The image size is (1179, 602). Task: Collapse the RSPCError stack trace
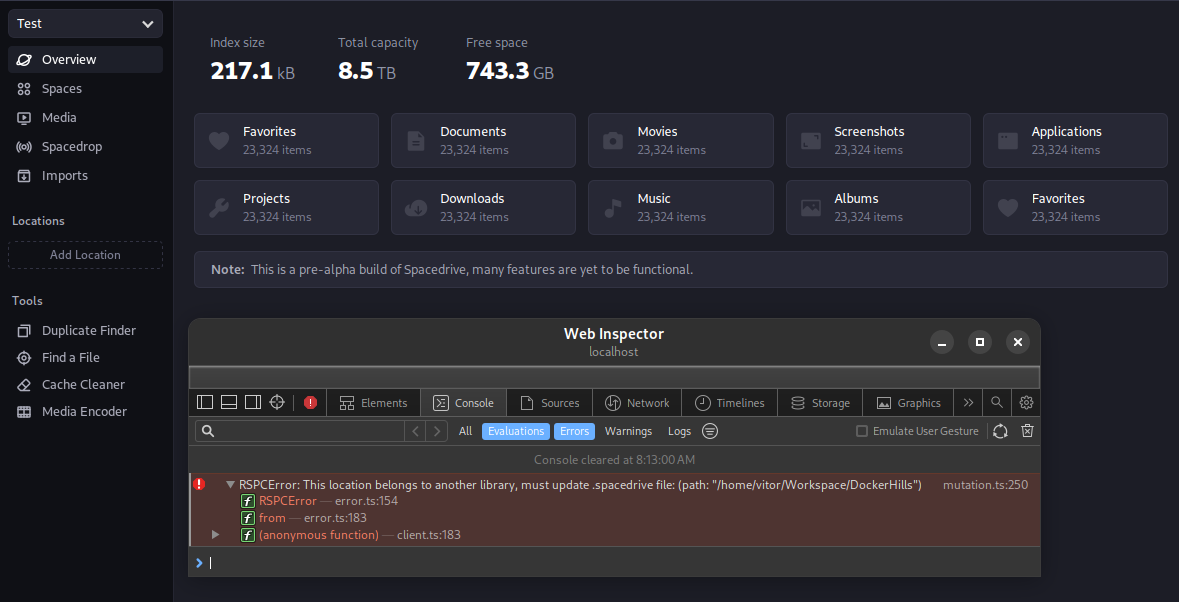pos(230,484)
